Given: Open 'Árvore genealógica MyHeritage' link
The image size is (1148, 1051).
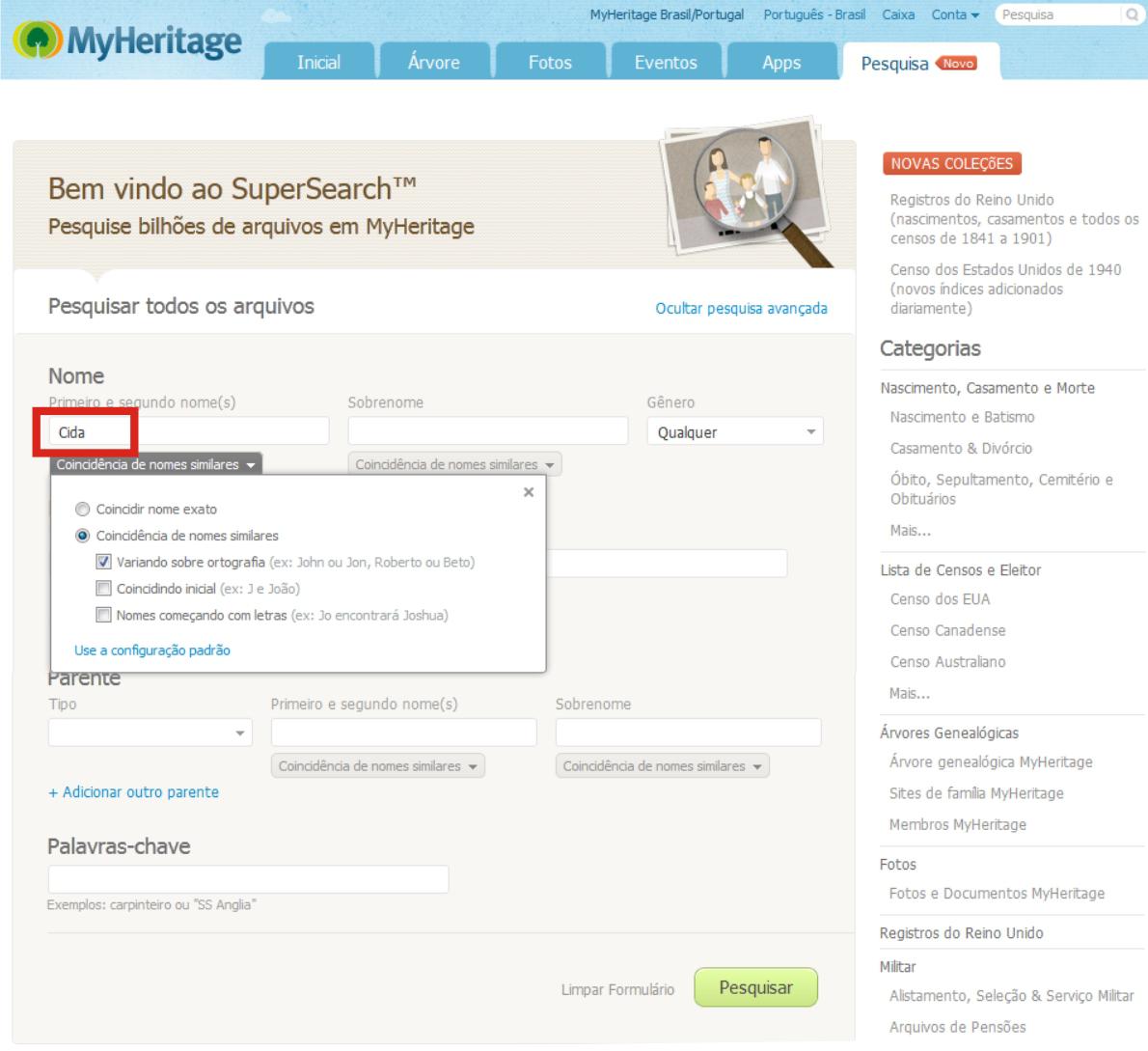Looking at the screenshot, I should pyautogui.click(x=991, y=761).
